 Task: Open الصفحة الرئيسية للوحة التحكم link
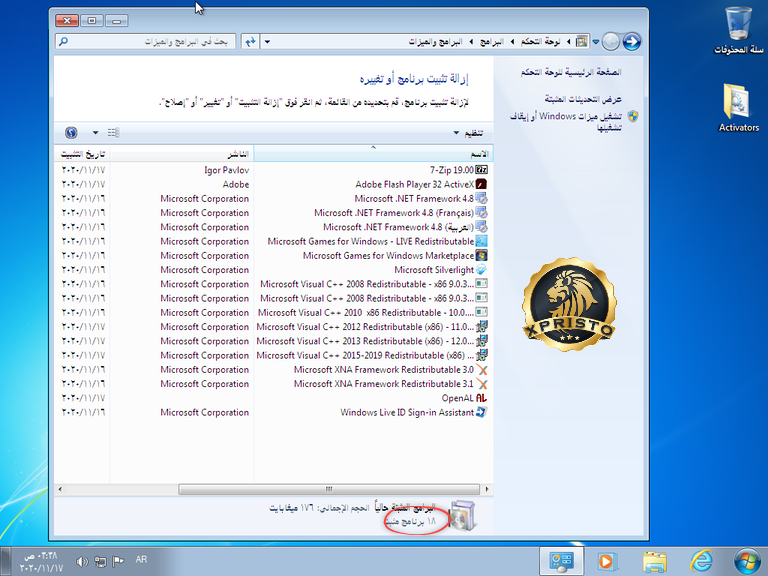[571, 72]
